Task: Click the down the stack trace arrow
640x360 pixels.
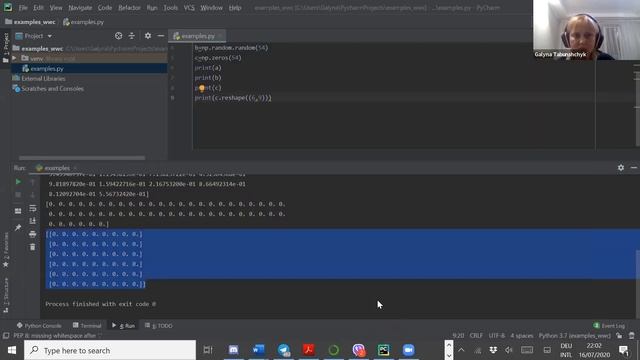Action: pyautogui.click(x=33, y=195)
